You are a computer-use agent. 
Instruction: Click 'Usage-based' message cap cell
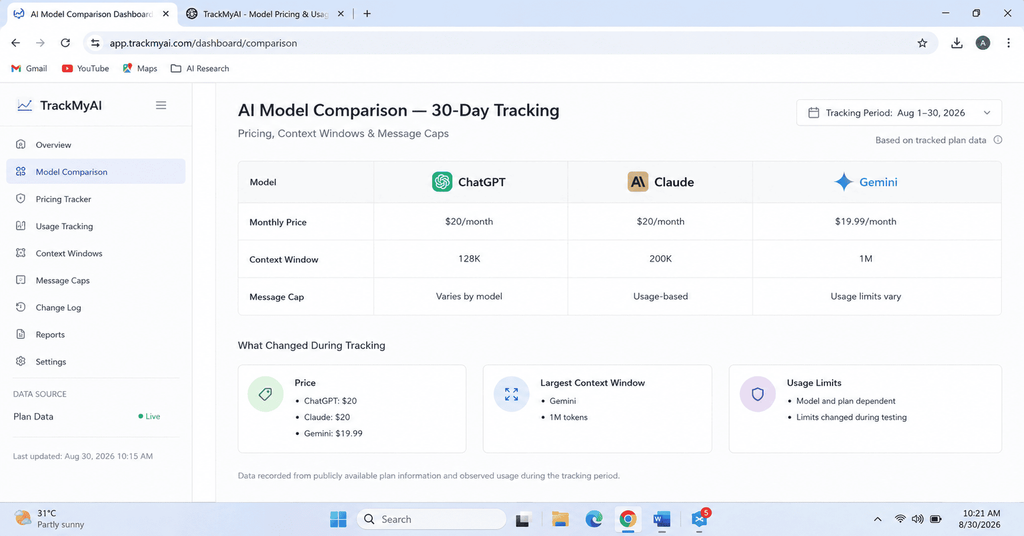(x=660, y=296)
